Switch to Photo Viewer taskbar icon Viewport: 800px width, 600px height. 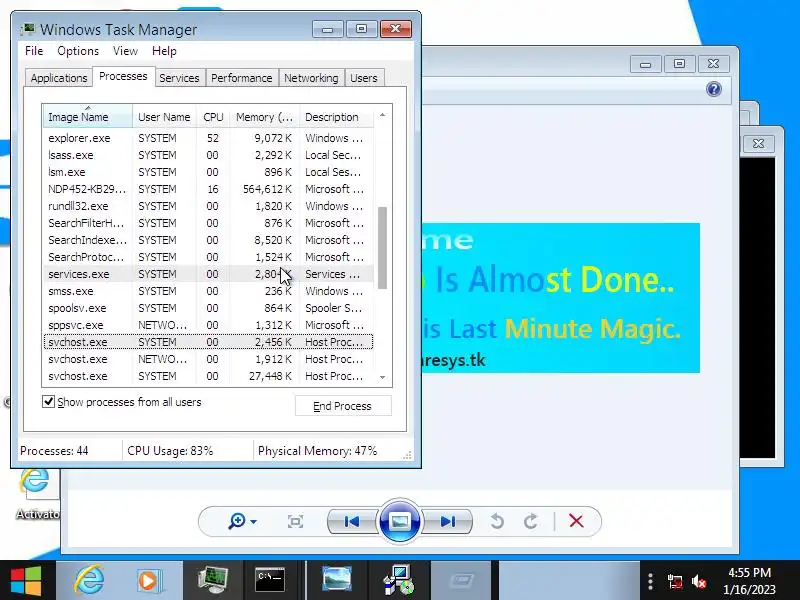pyautogui.click(x=337, y=580)
